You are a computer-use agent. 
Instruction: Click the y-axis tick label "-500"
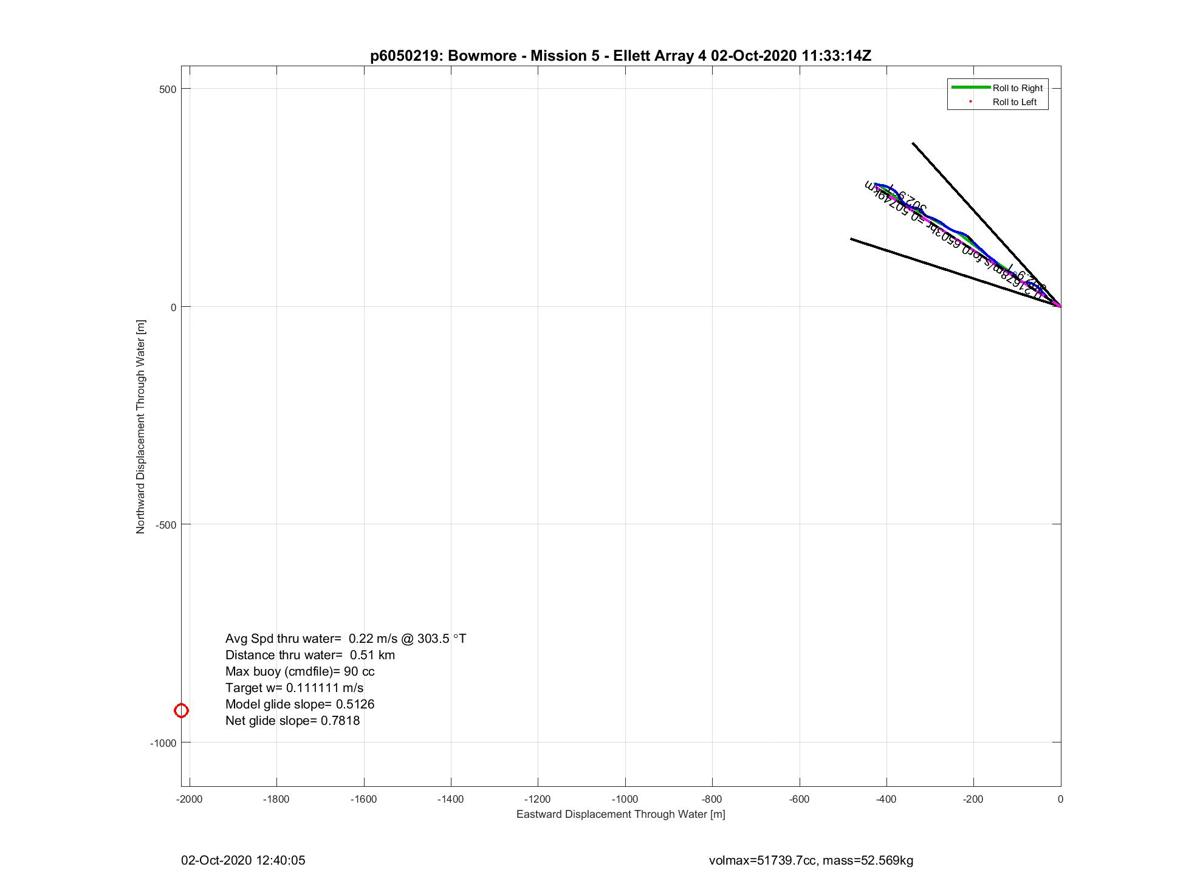pyautogui.click(x=164, y=525)
